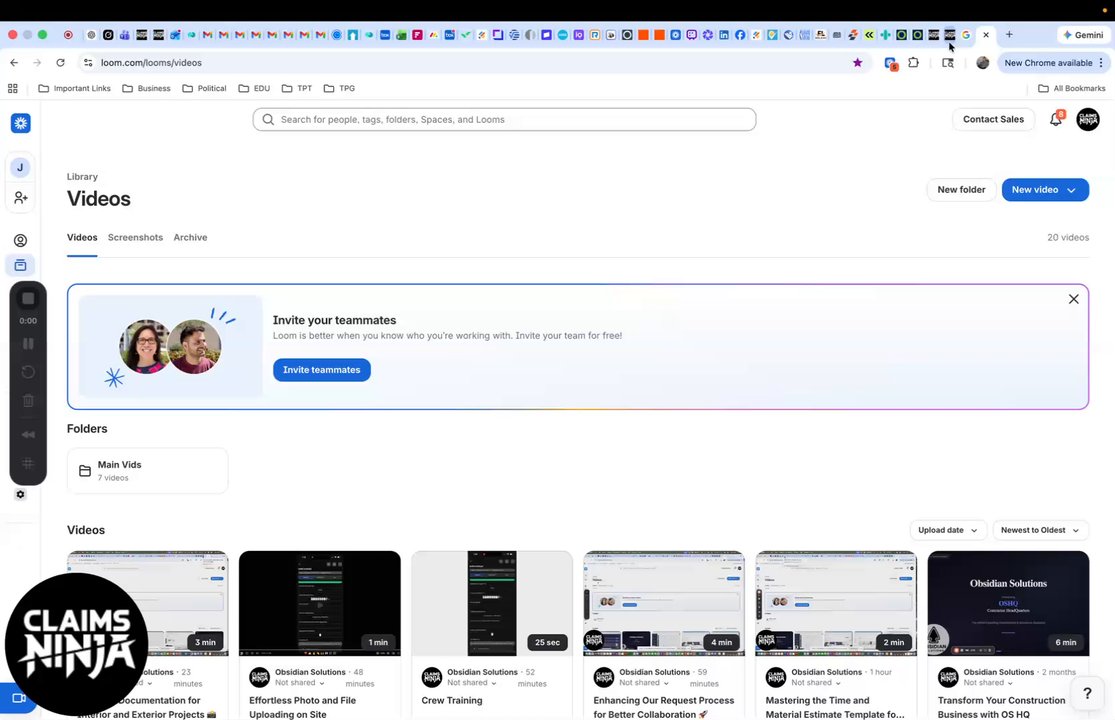
Task: Switch to the Archive tab
Action: click(x=190, y=237)
